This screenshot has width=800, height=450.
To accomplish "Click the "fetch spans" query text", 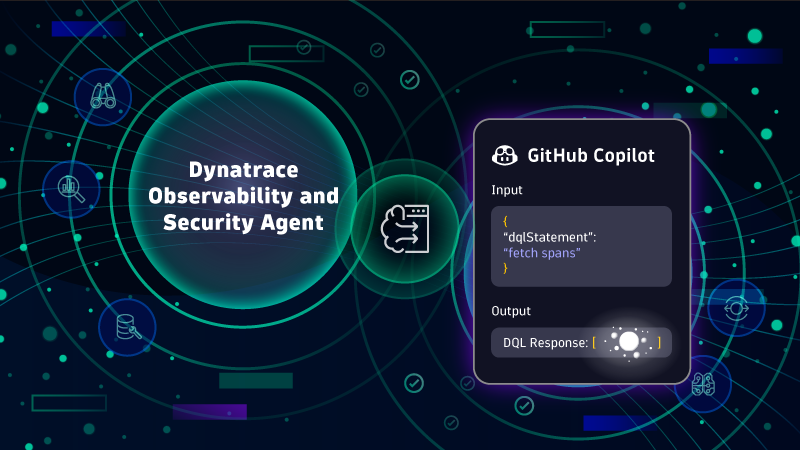I will click(x=541, y=253).
